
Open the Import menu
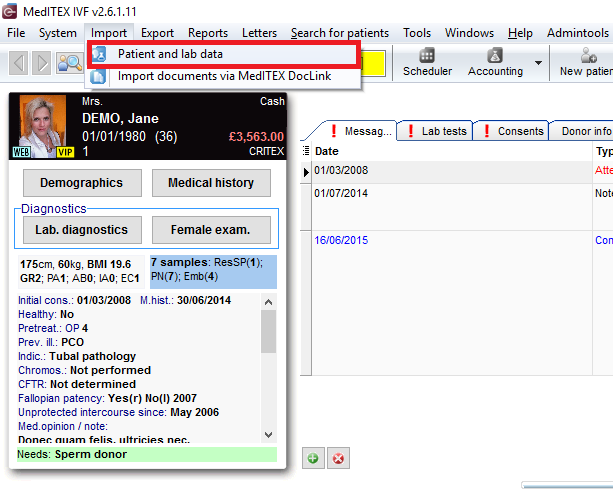point(109,33)
